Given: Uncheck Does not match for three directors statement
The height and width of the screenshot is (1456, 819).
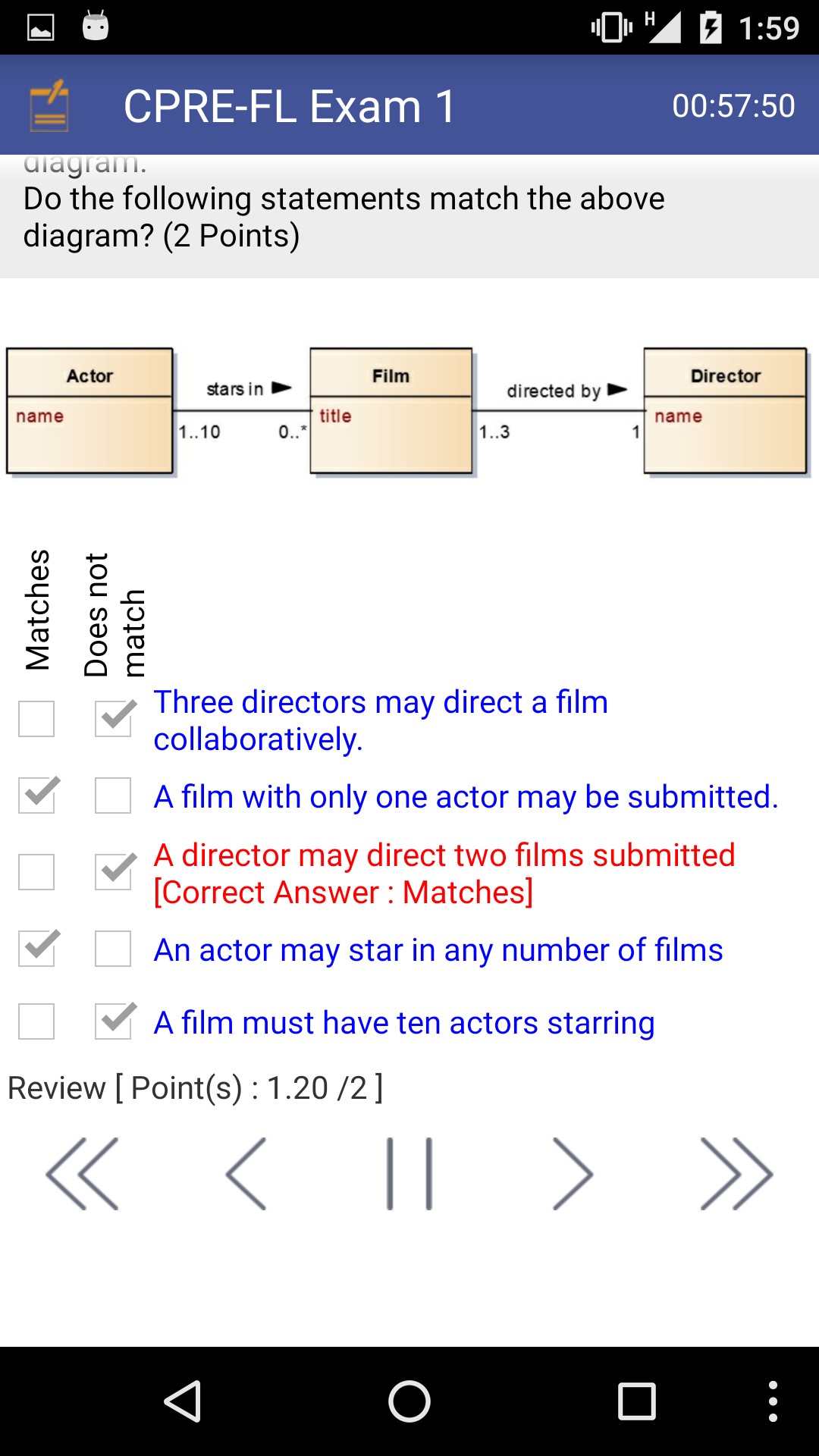Looking at the screenshot, I should 113,719.
